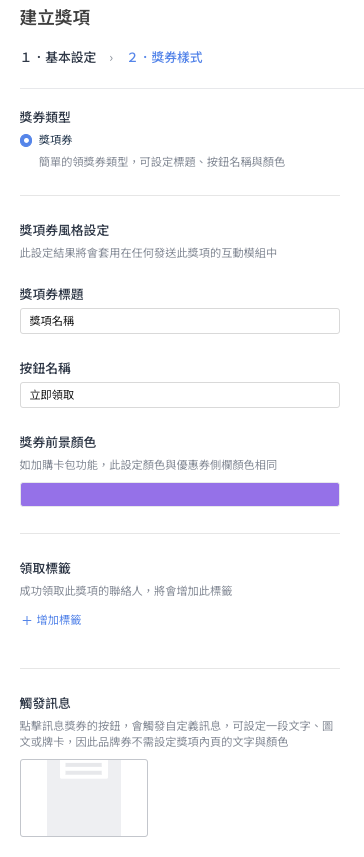Click the 獎項券風格設定 section heading

point(64,231)
